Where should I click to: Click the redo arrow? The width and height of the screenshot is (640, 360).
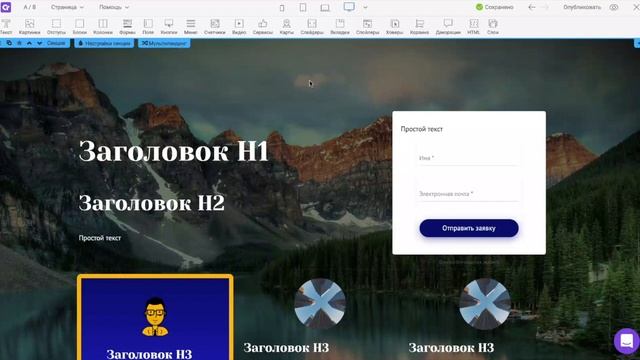point(545,7)
